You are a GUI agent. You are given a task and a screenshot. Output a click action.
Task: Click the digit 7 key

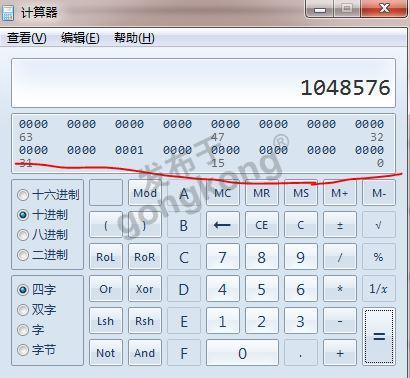pos(222,257)
